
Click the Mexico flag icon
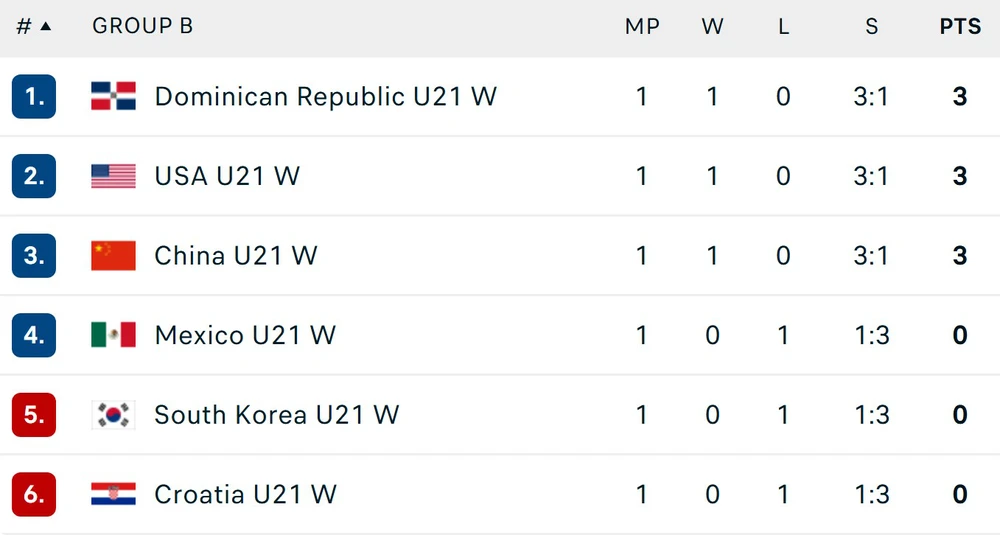coord(114,335)
